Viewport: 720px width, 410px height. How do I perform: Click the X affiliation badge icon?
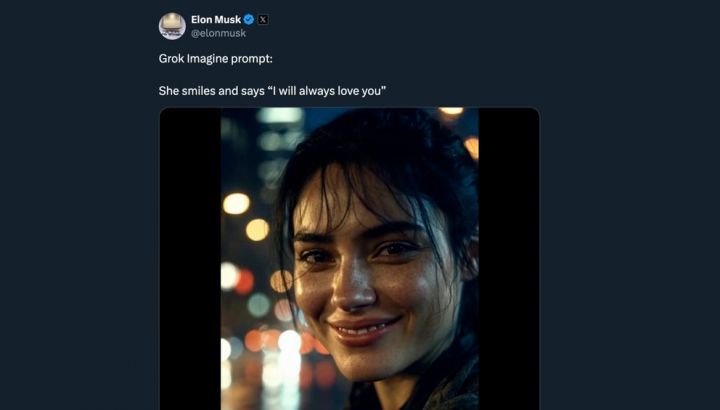(263, 19)
